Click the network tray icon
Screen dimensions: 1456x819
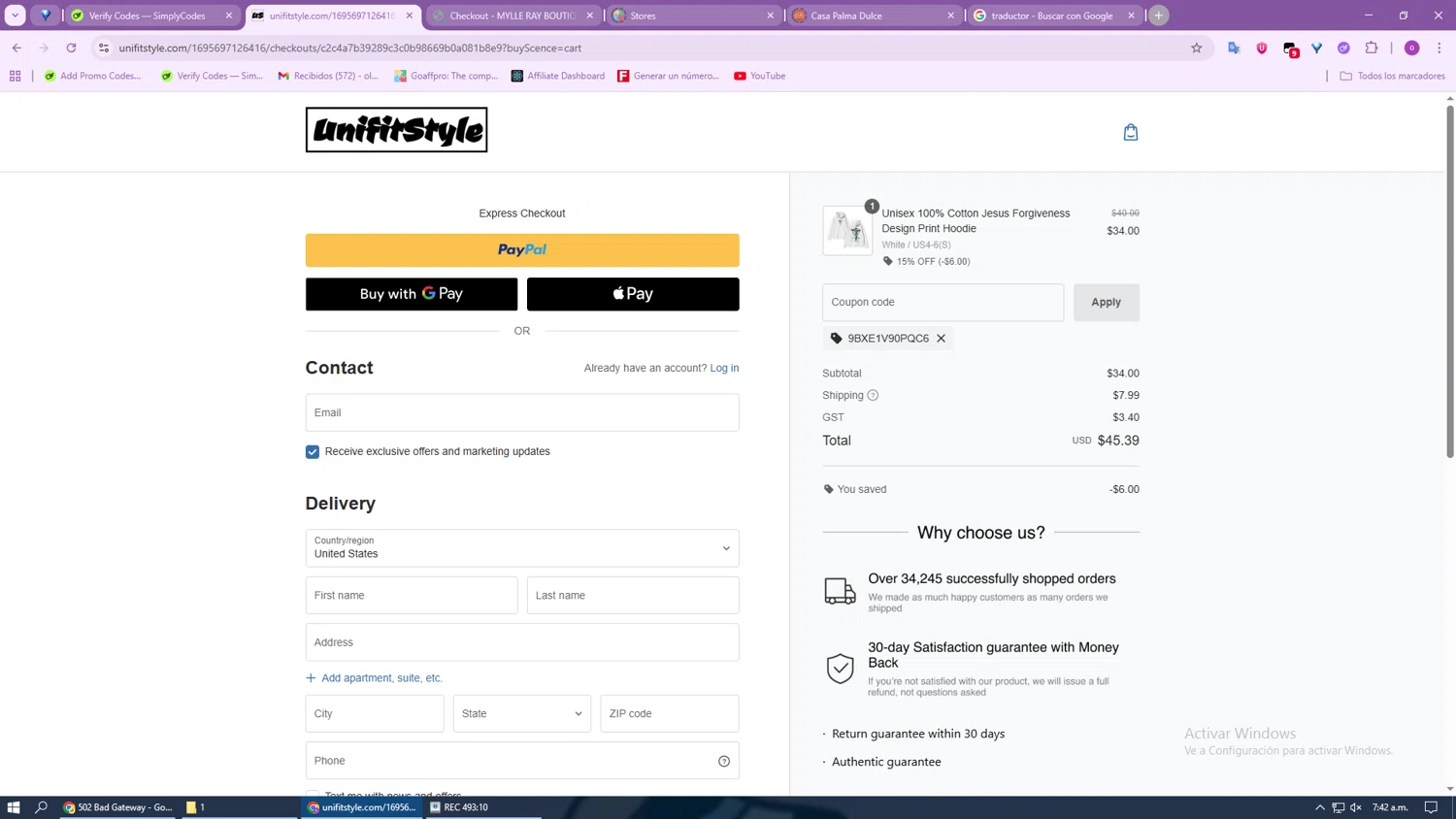(1338, 807)
